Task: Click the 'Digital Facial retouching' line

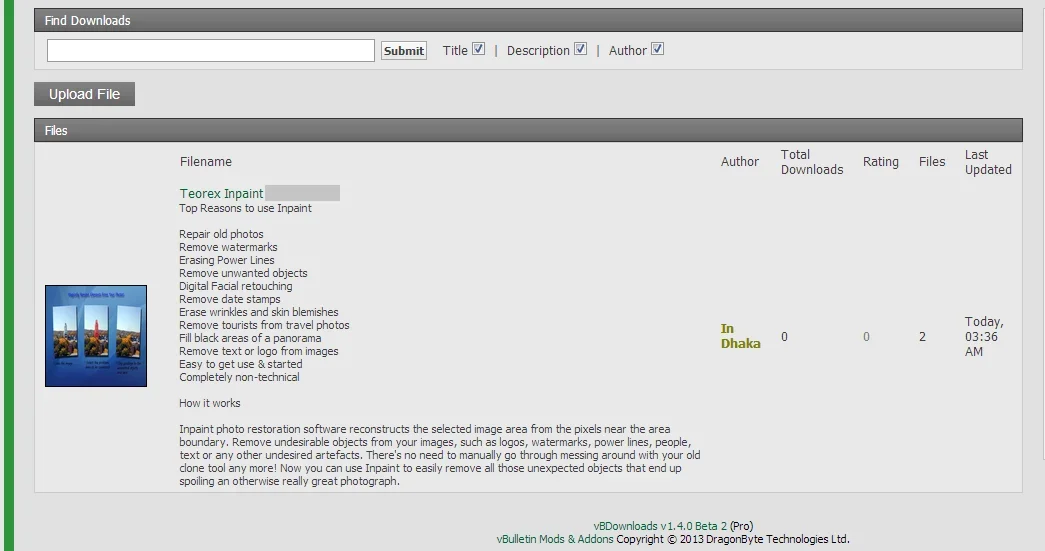Action: [x=235, y=286]
